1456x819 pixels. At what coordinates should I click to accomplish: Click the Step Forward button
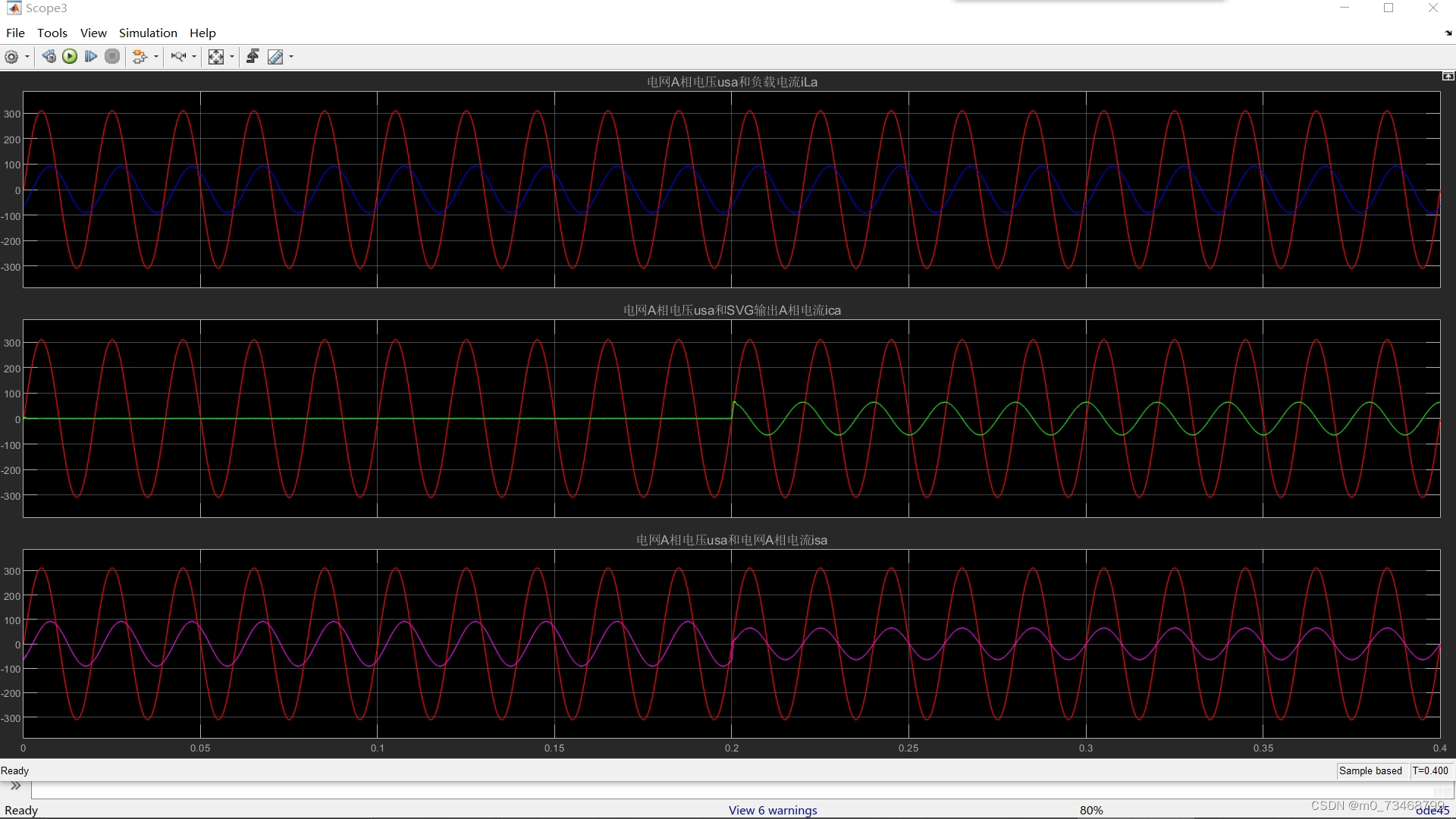[91, 57]
